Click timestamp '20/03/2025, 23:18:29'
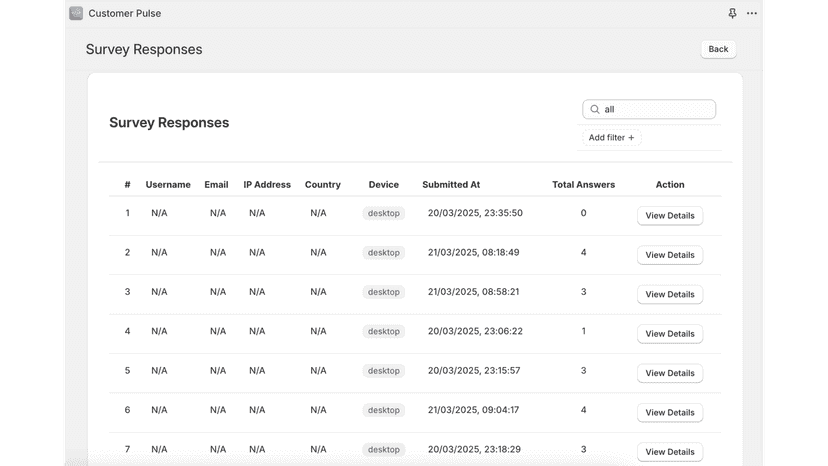This screenshot has width=828, height=466. tap(474, 449)
